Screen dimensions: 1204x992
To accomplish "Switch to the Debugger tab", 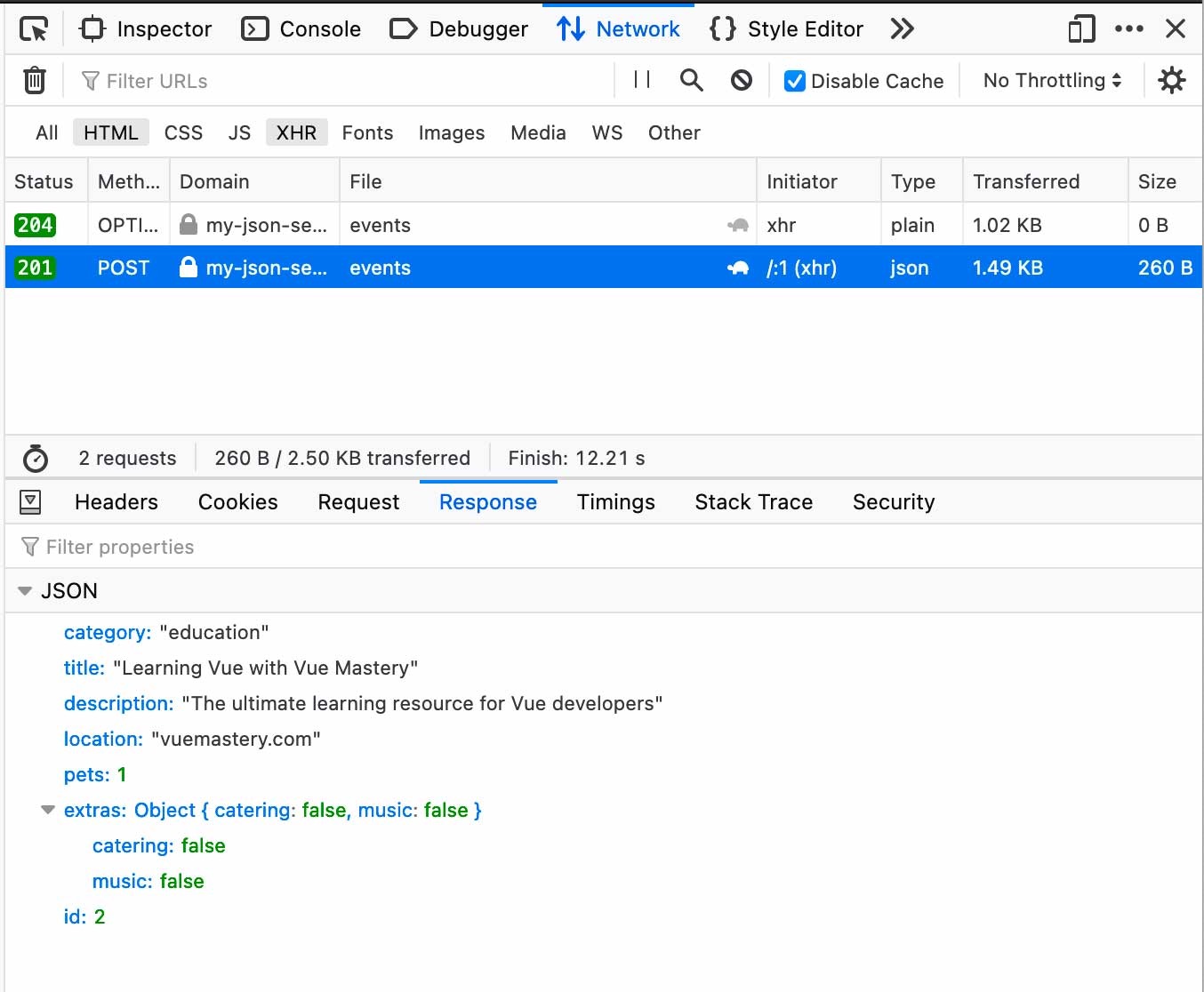I will pos(459,29).
